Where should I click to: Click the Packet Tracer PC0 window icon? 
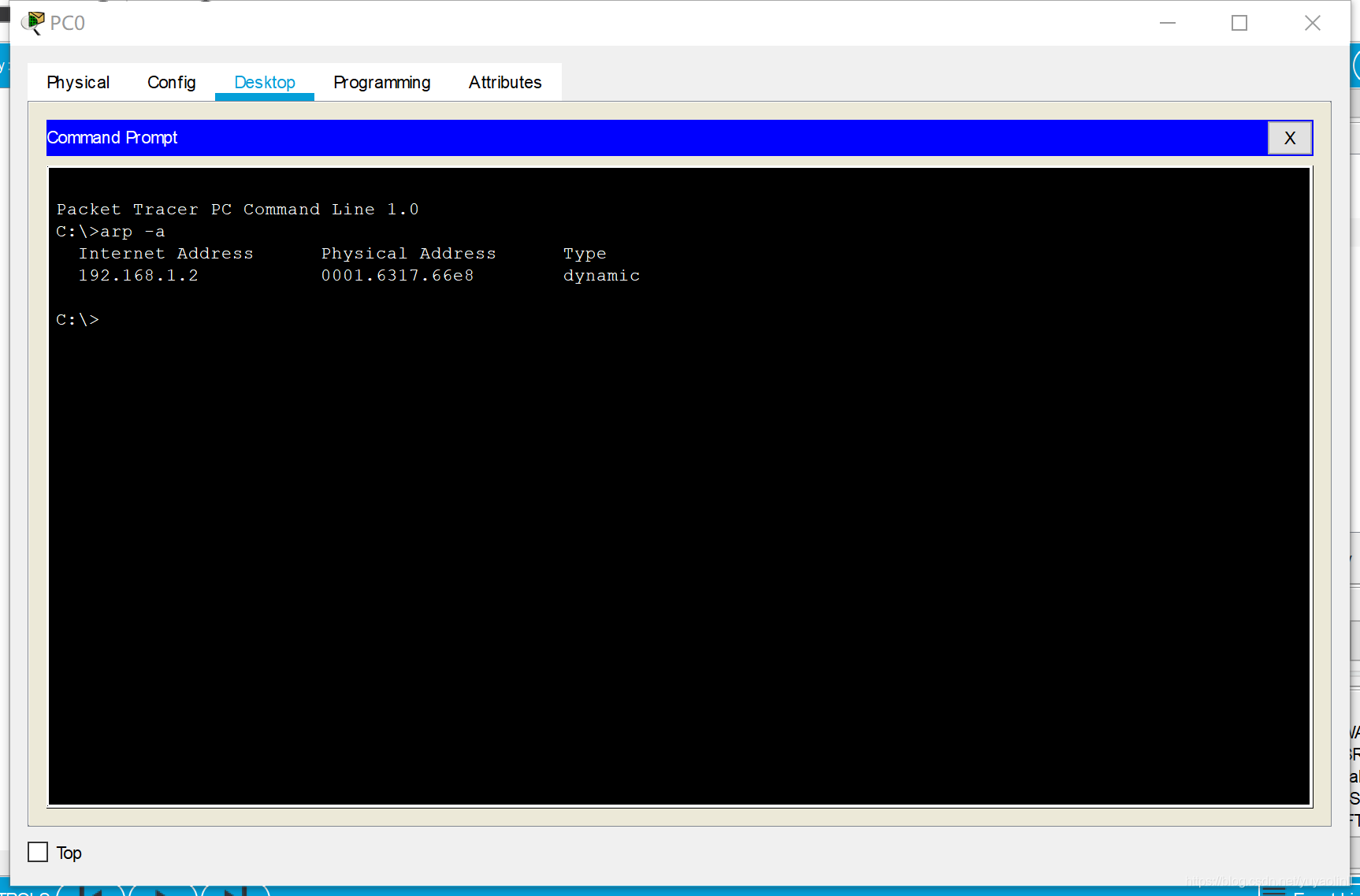[33, 23]
